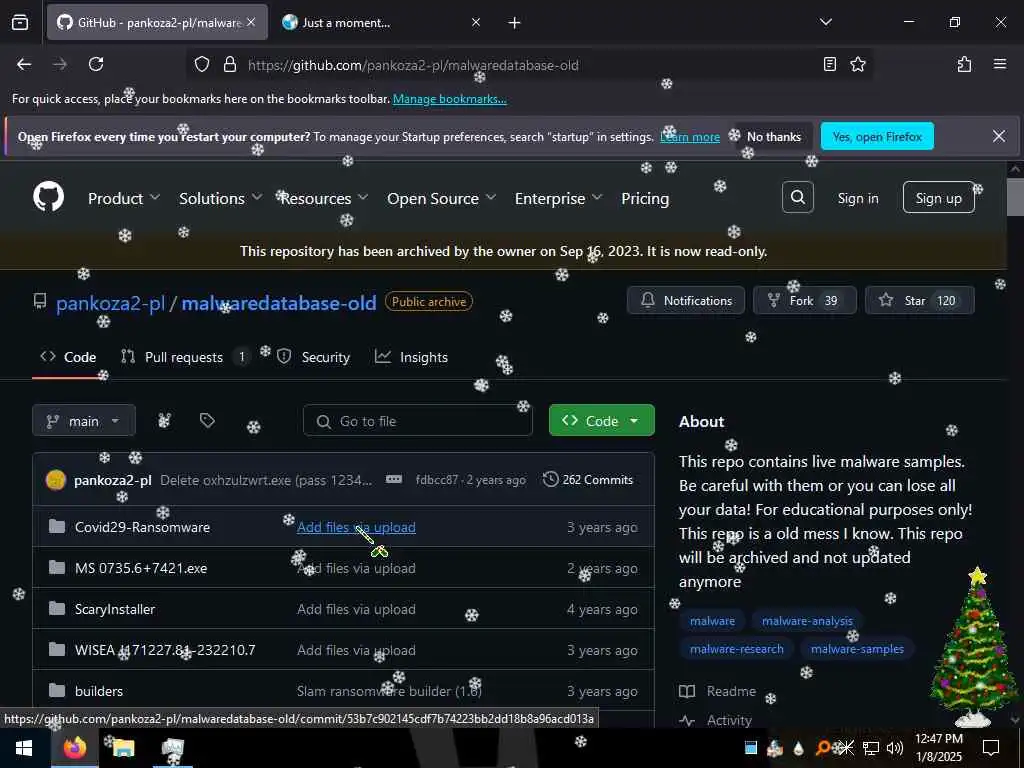Click the builders folder icon
Image resolution: width=1024 pixels, height=768 pixels.
pyautogui.click(x=57, y=690)
